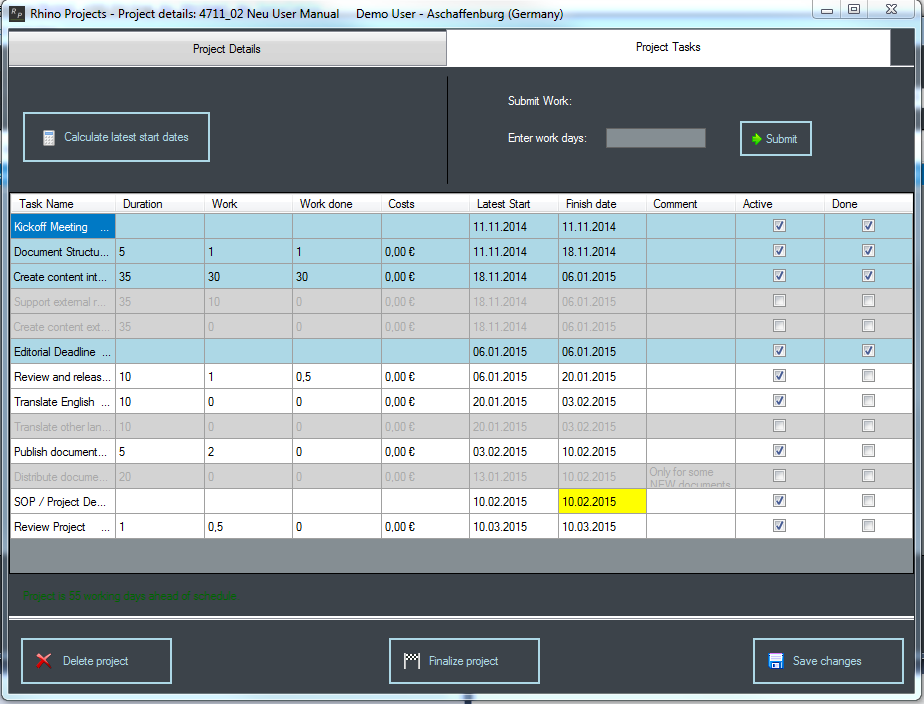Disable Active for Translate English task

779,401
